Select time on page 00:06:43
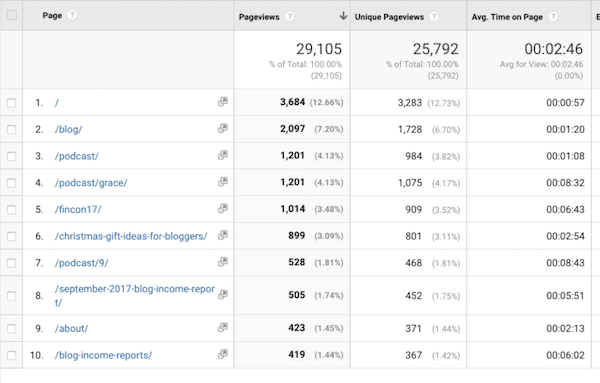The image size is (600, 383). [x=565, y=210]
